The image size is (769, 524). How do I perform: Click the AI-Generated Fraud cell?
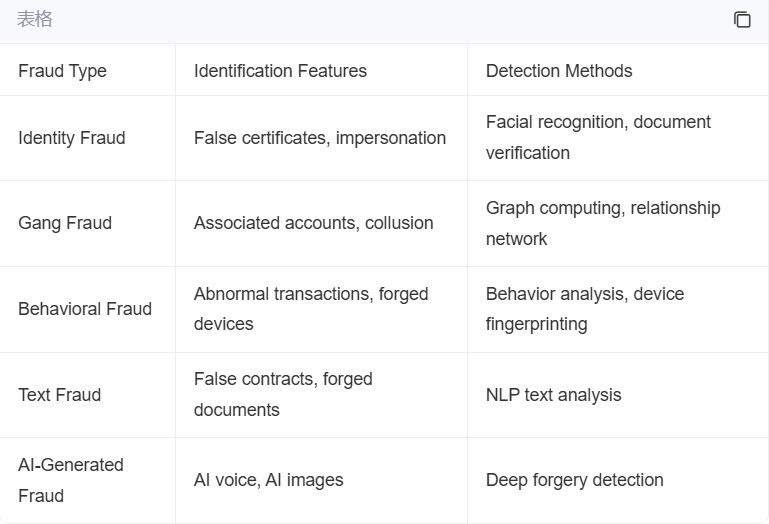click(87, 480)
